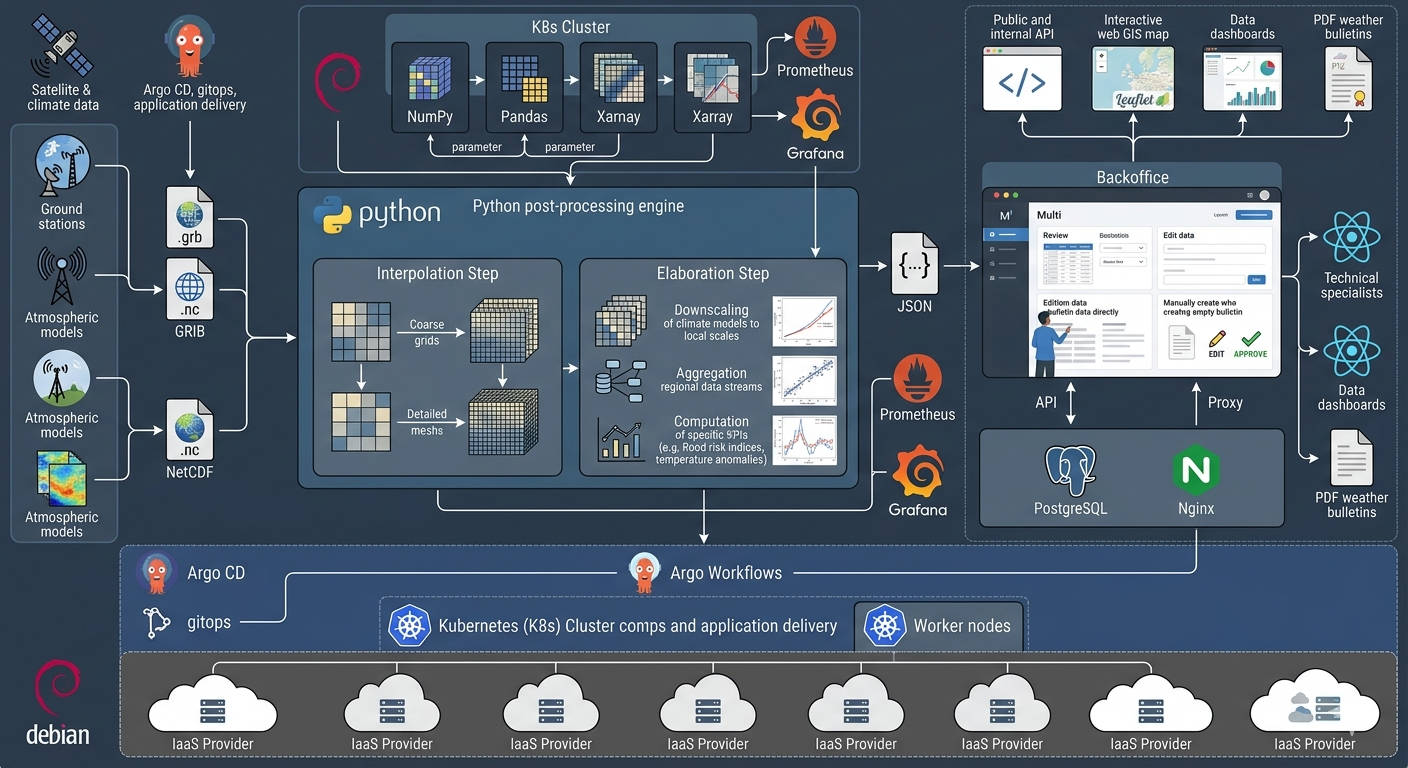1408x768 pixels.
Task: Click the Review data table in Backoffice
Action: click(x=1068, y=264)
